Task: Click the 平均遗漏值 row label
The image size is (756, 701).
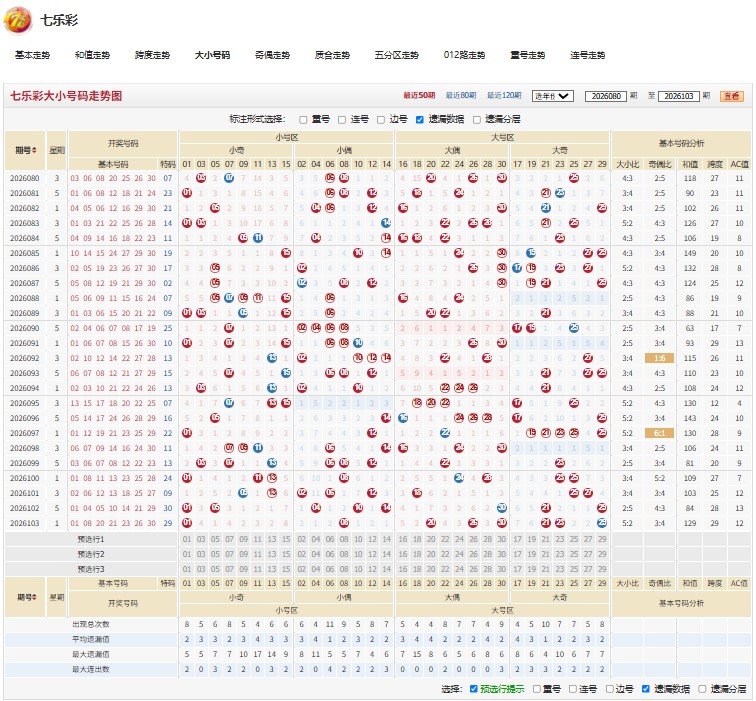Action: coord(91,639)
